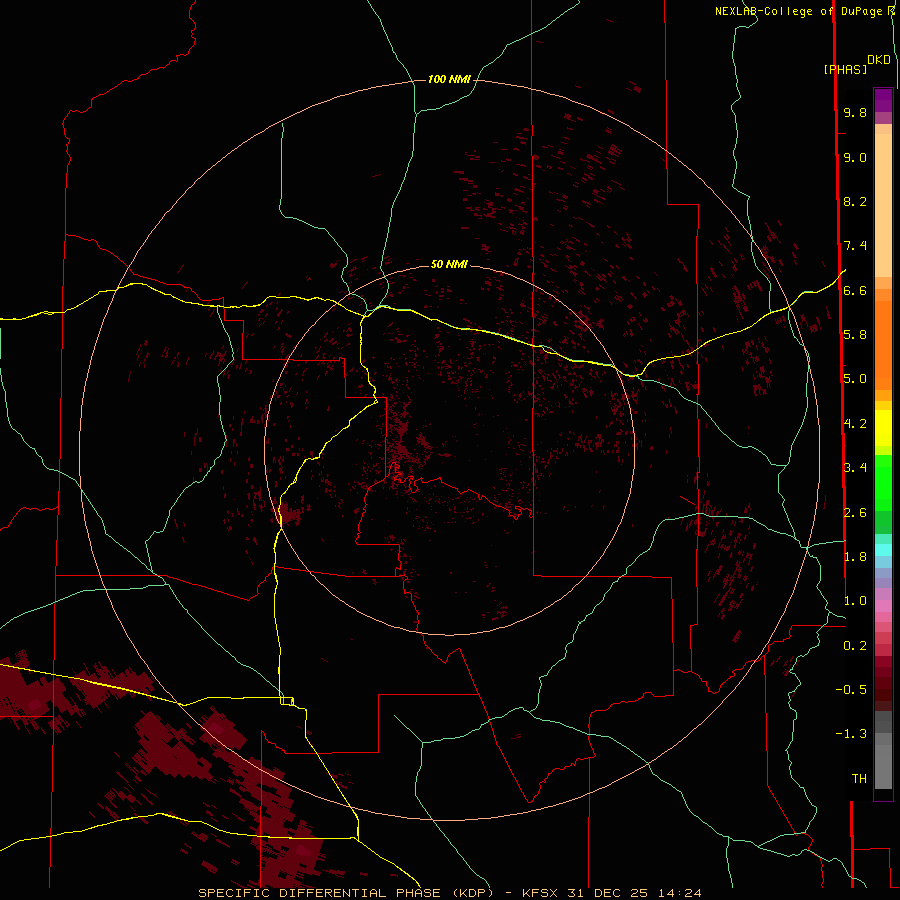Pick the solid orange segment of the color bar
900x900 pixels.
click(883, 346)
